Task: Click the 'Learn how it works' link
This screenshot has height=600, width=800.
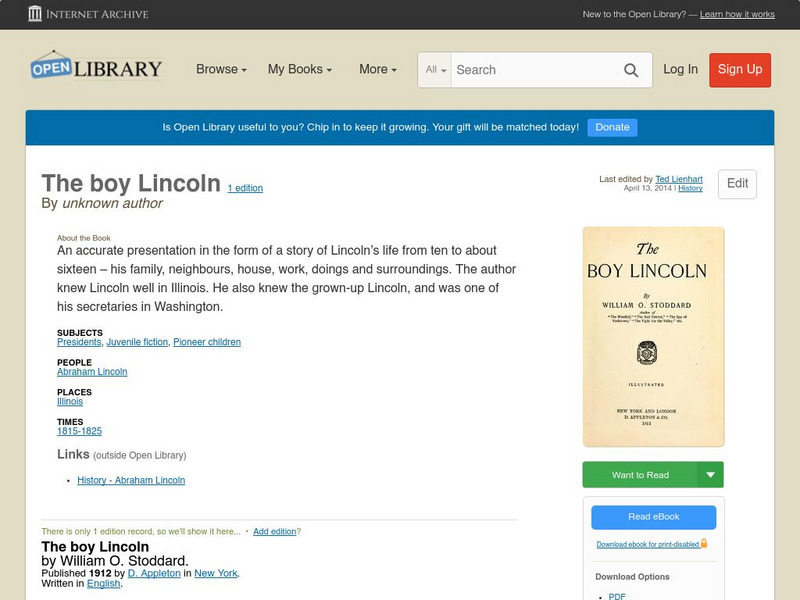Action: click(737, 15)
